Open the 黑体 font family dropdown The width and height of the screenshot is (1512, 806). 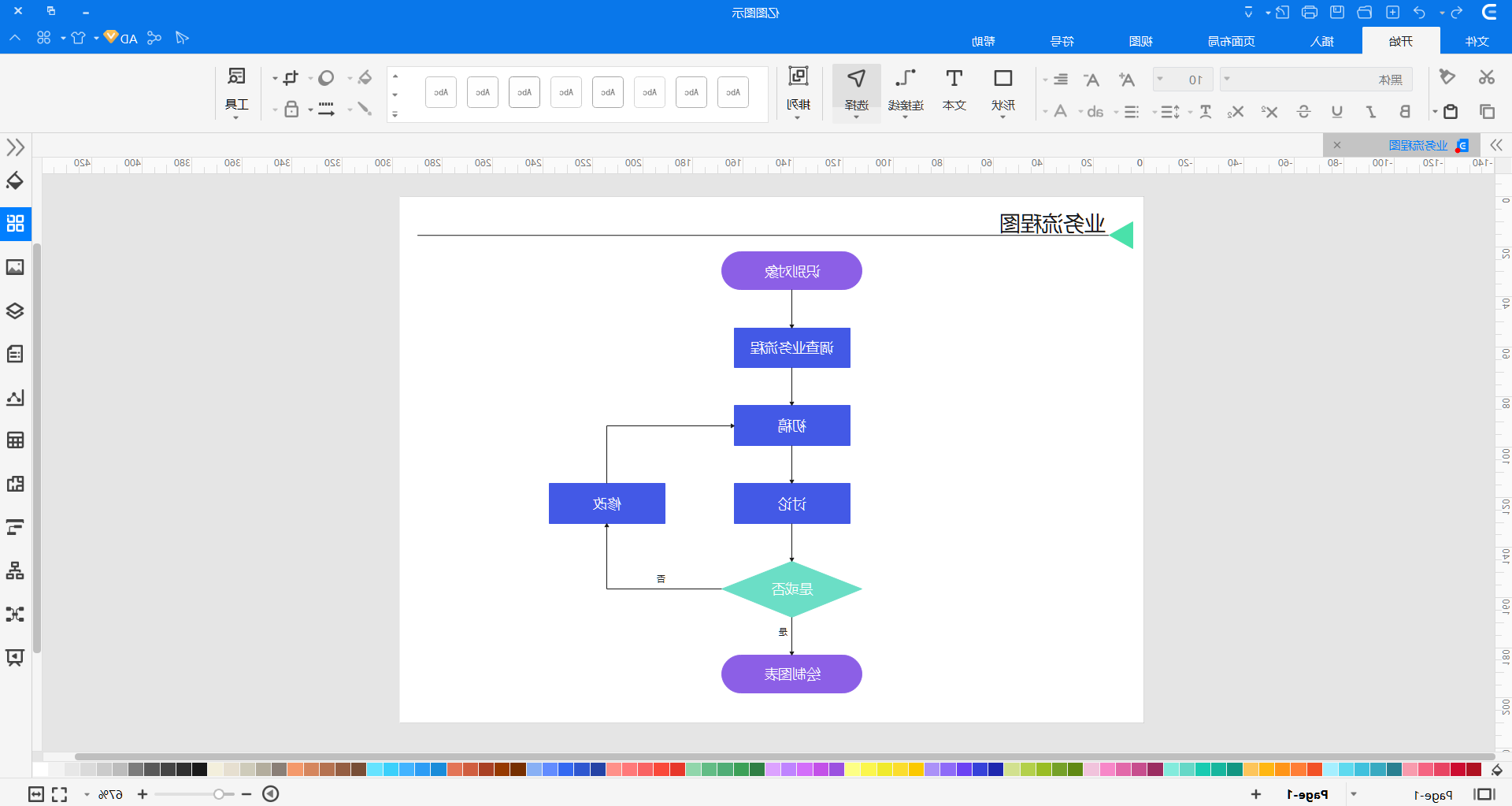point(1316,80)
